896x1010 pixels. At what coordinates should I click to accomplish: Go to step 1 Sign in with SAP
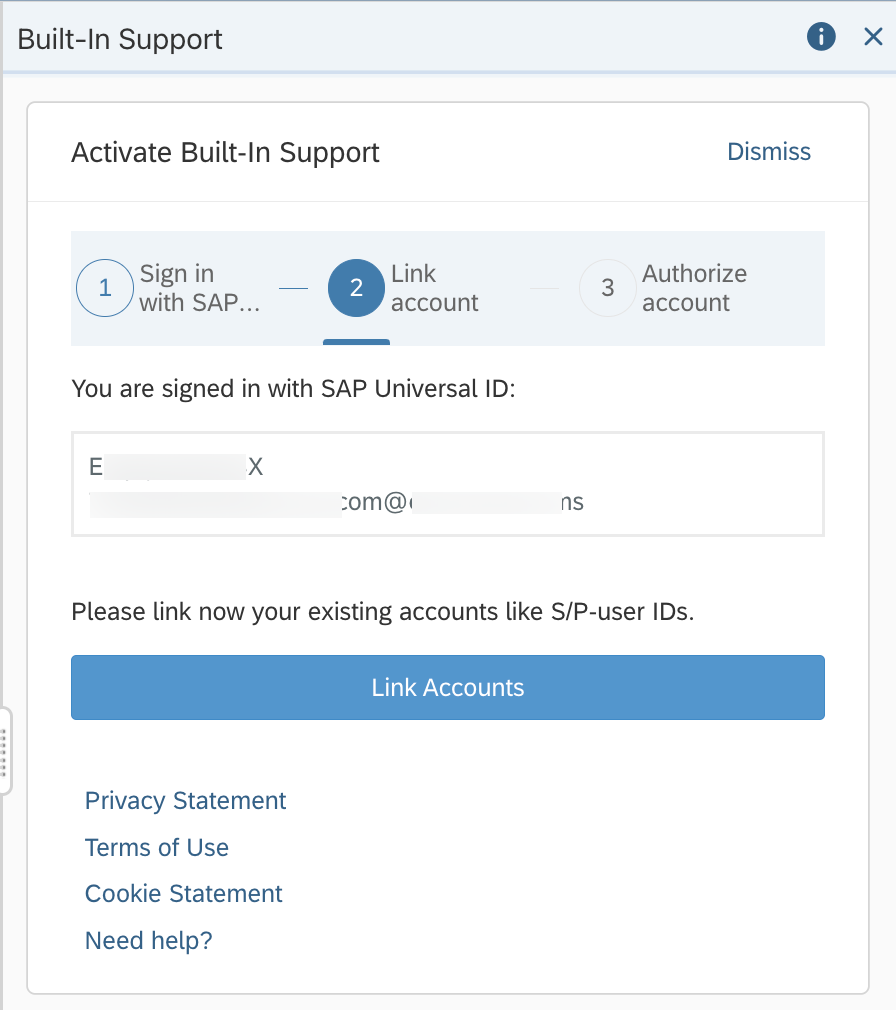[x=169, y=288]
